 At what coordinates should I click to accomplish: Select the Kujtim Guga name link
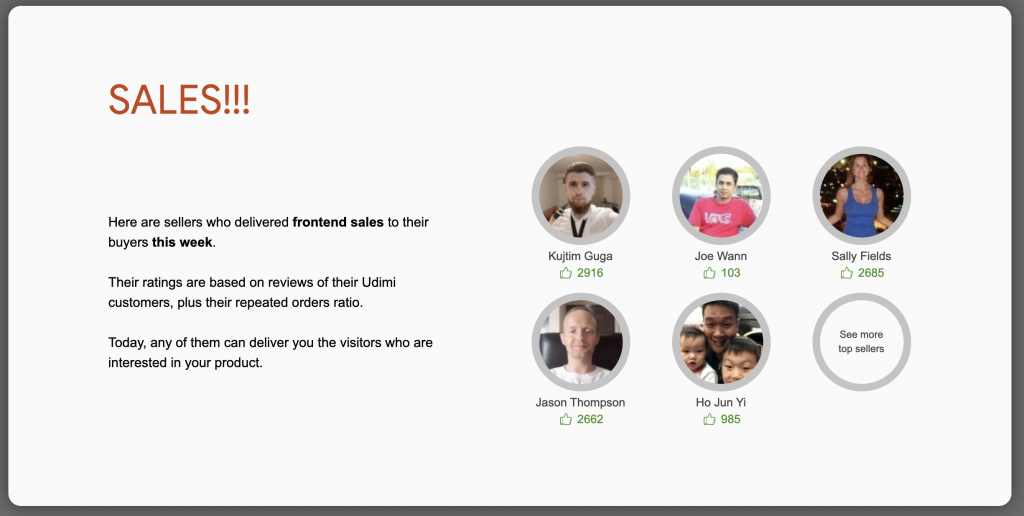pyautogui.click(x=581, y=256)
